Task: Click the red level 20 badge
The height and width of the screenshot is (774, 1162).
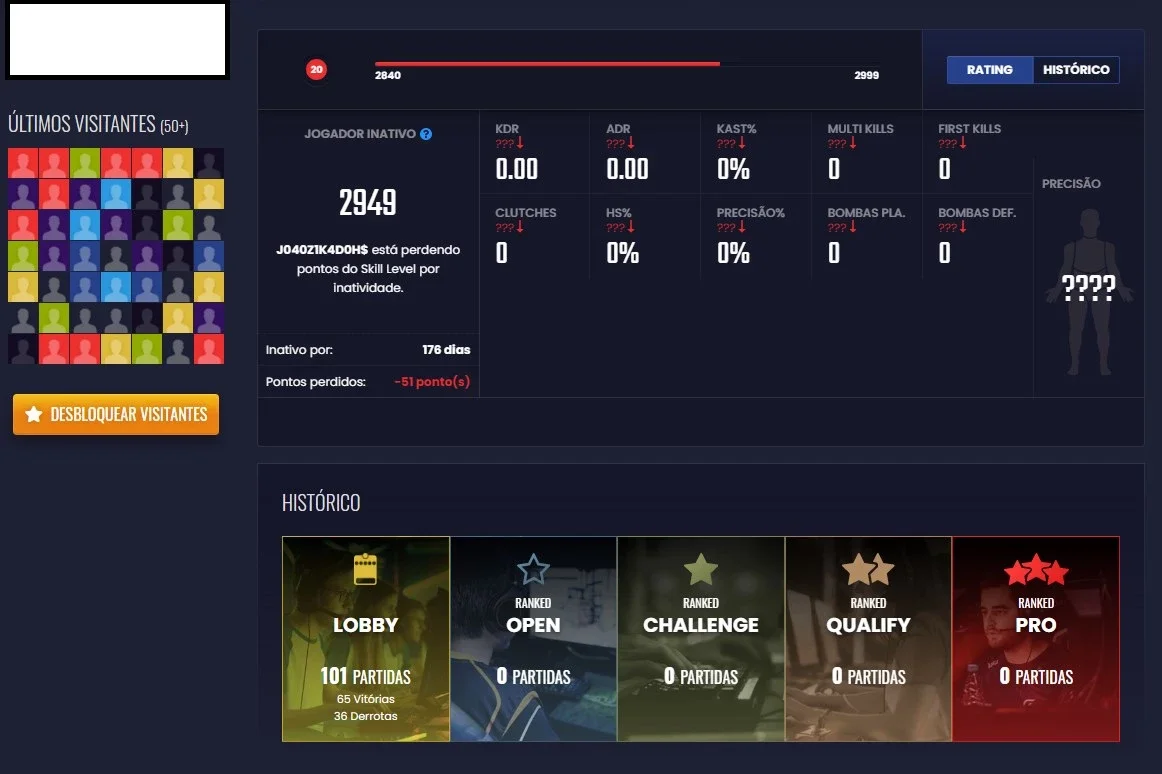Action: (x=316, y=70)
